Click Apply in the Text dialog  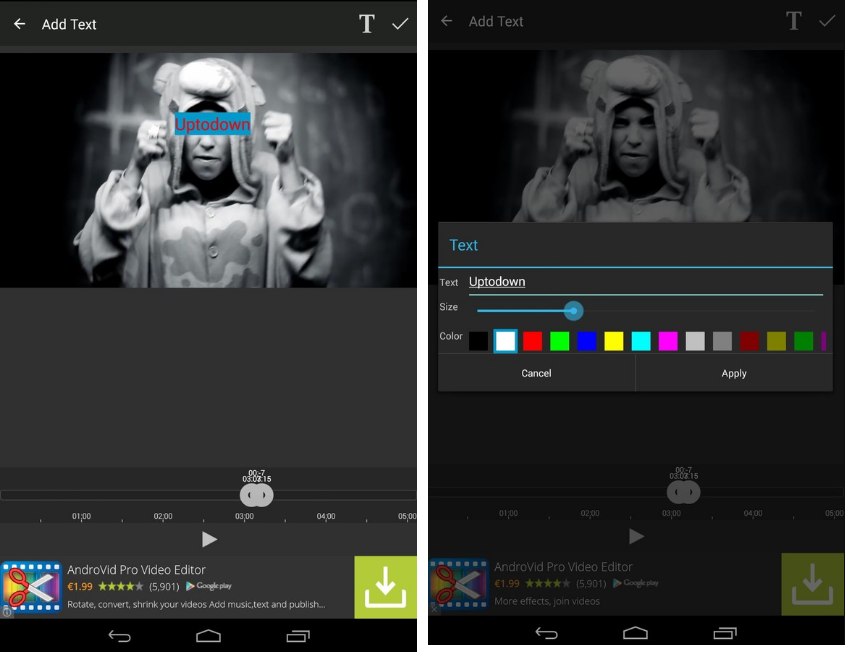pos(734,373)
